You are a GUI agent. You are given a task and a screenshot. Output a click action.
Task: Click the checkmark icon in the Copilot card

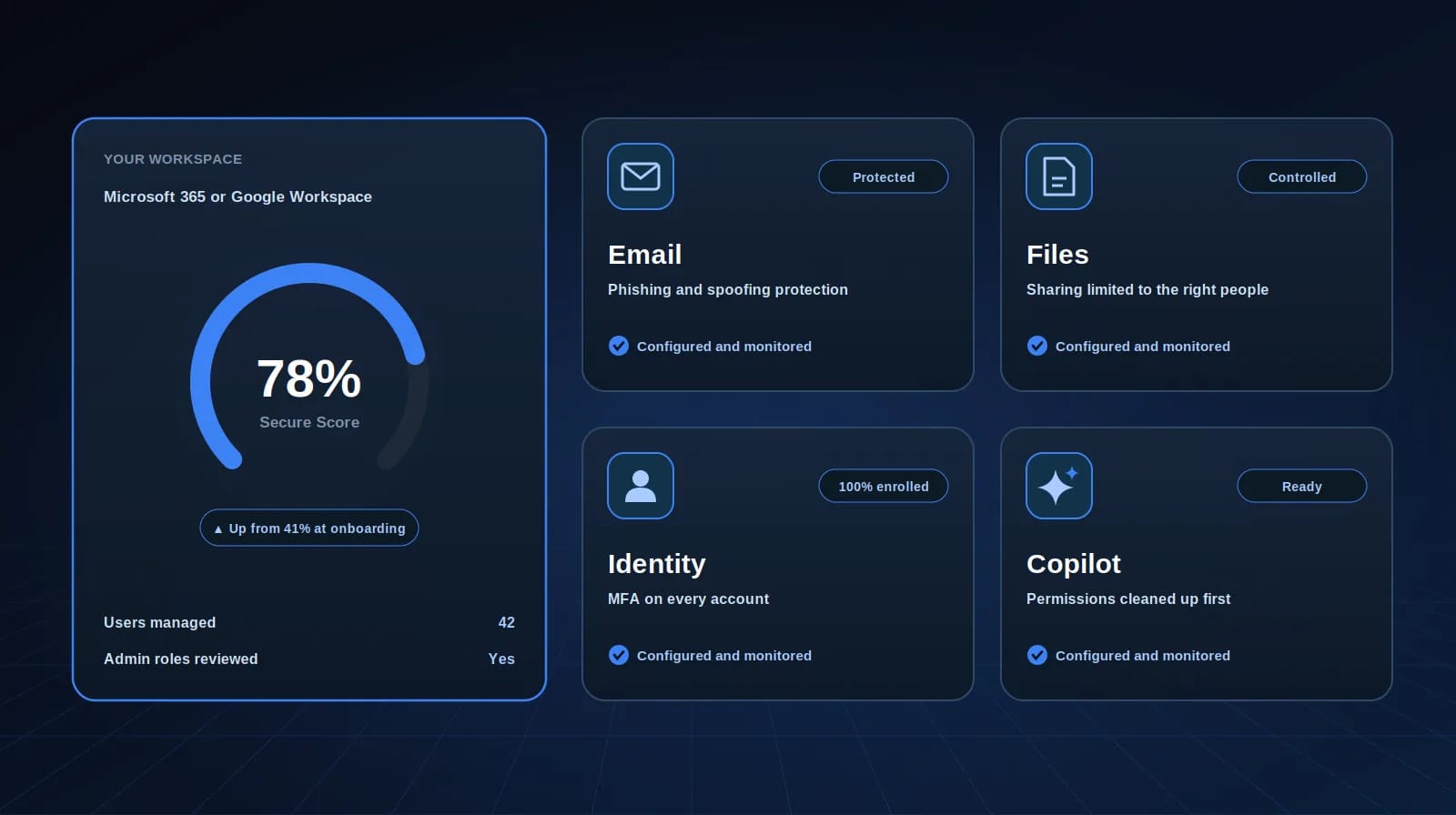(1037, 655)
